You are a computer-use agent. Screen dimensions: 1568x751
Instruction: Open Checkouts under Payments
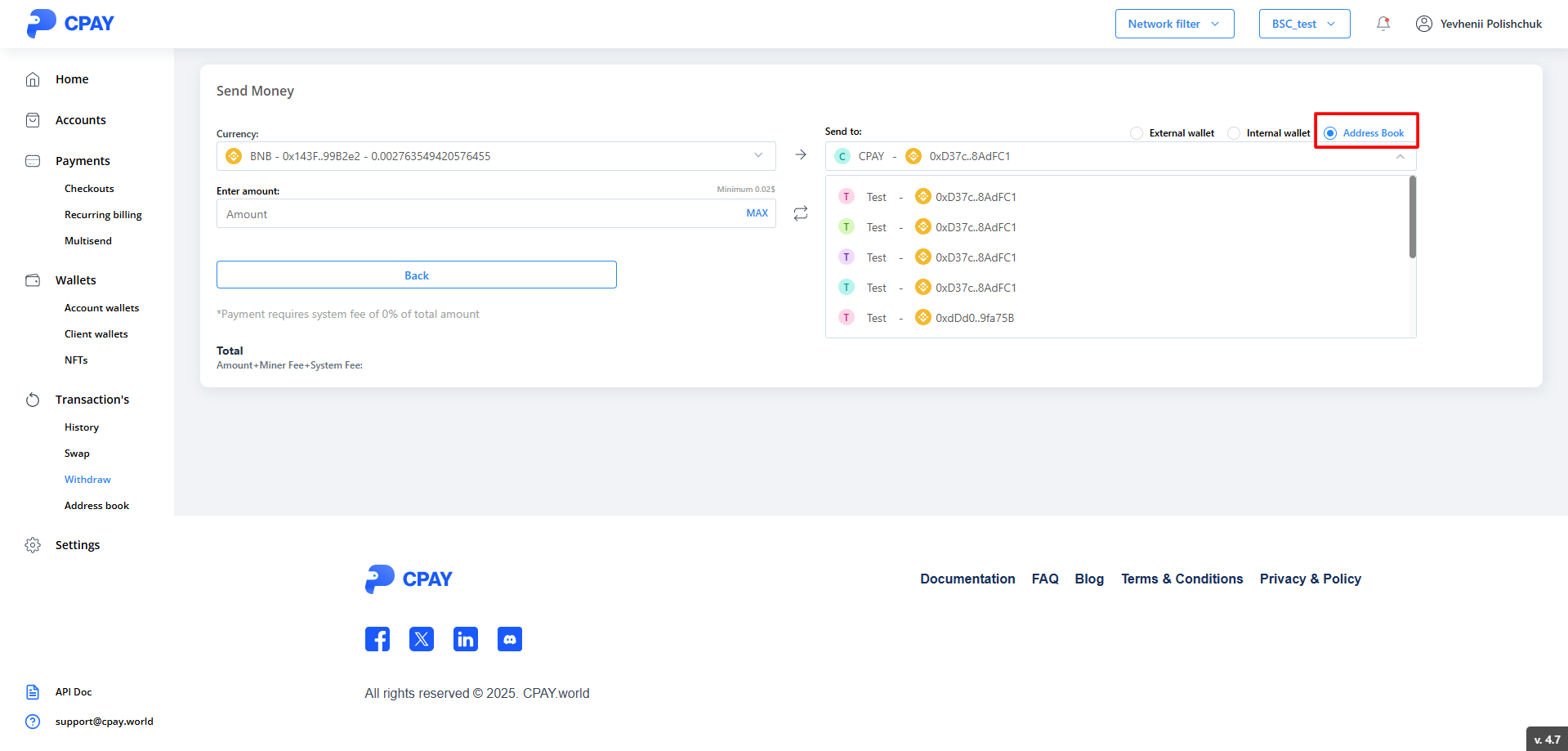[x=89, y=189]
